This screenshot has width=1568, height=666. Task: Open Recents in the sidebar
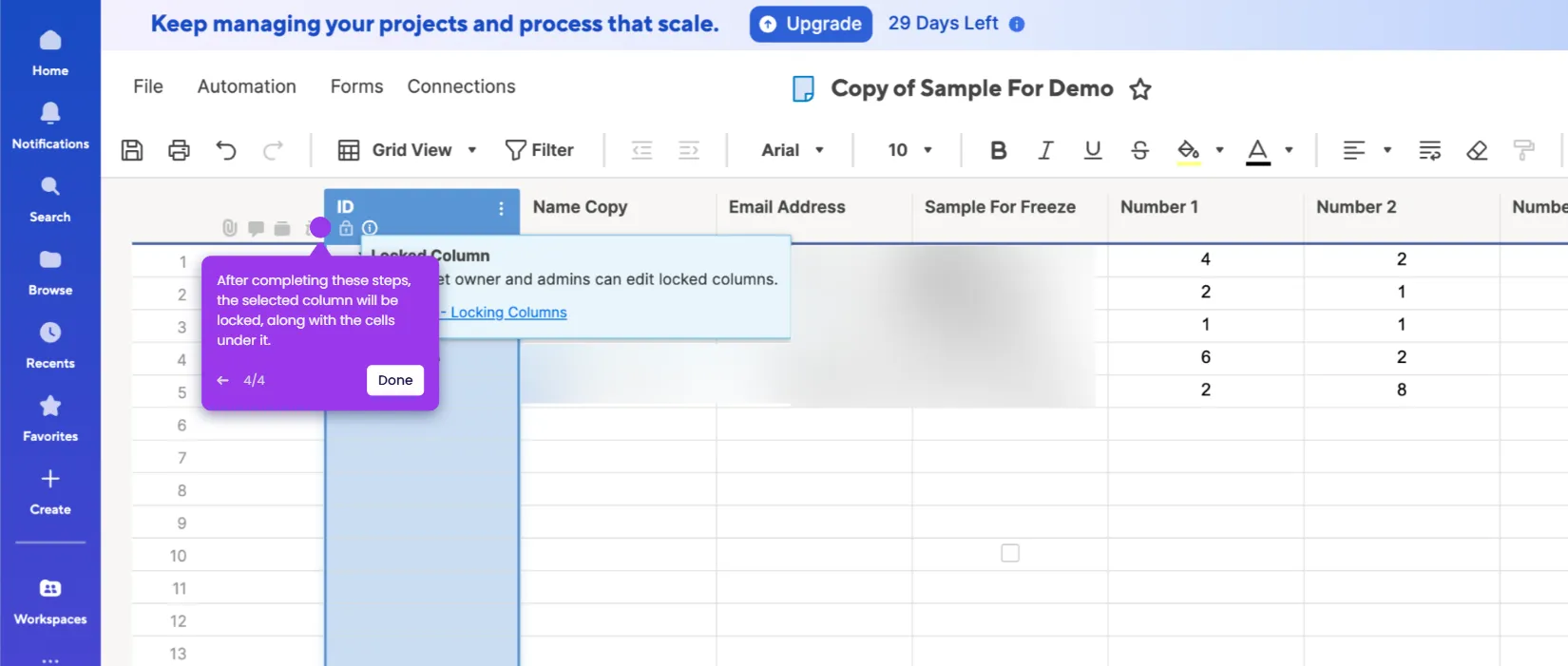pyautogui.click(x=50, y=345)
